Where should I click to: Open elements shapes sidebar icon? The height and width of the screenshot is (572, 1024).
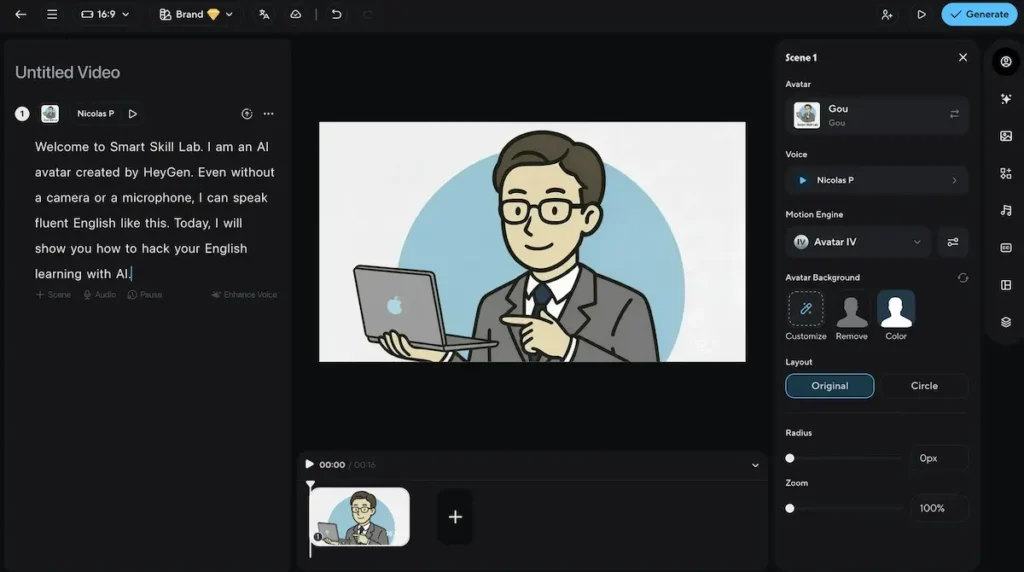coord(1006,174)
